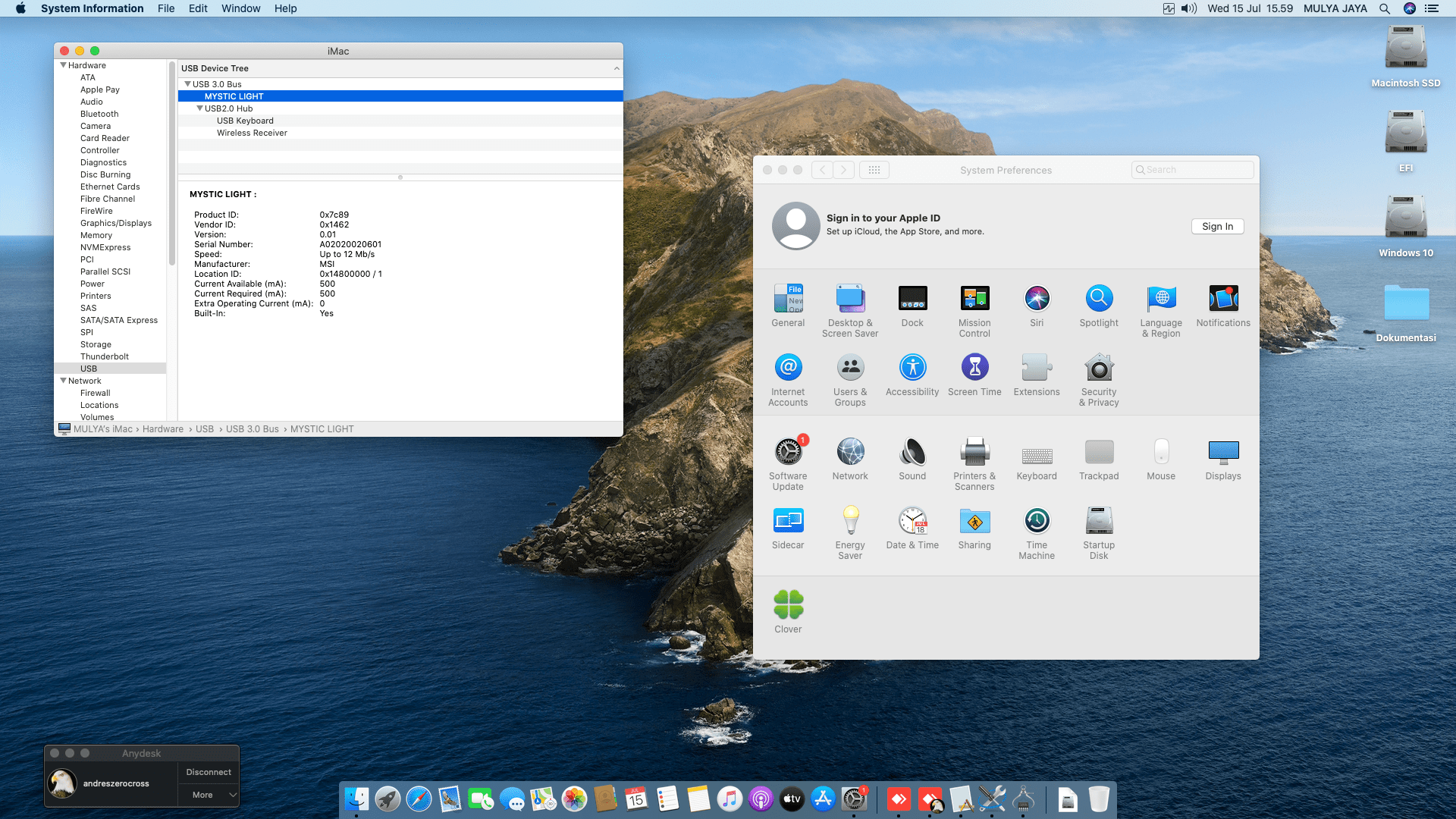
Task: Open the Window menu
Action: [x=240, y=8]
